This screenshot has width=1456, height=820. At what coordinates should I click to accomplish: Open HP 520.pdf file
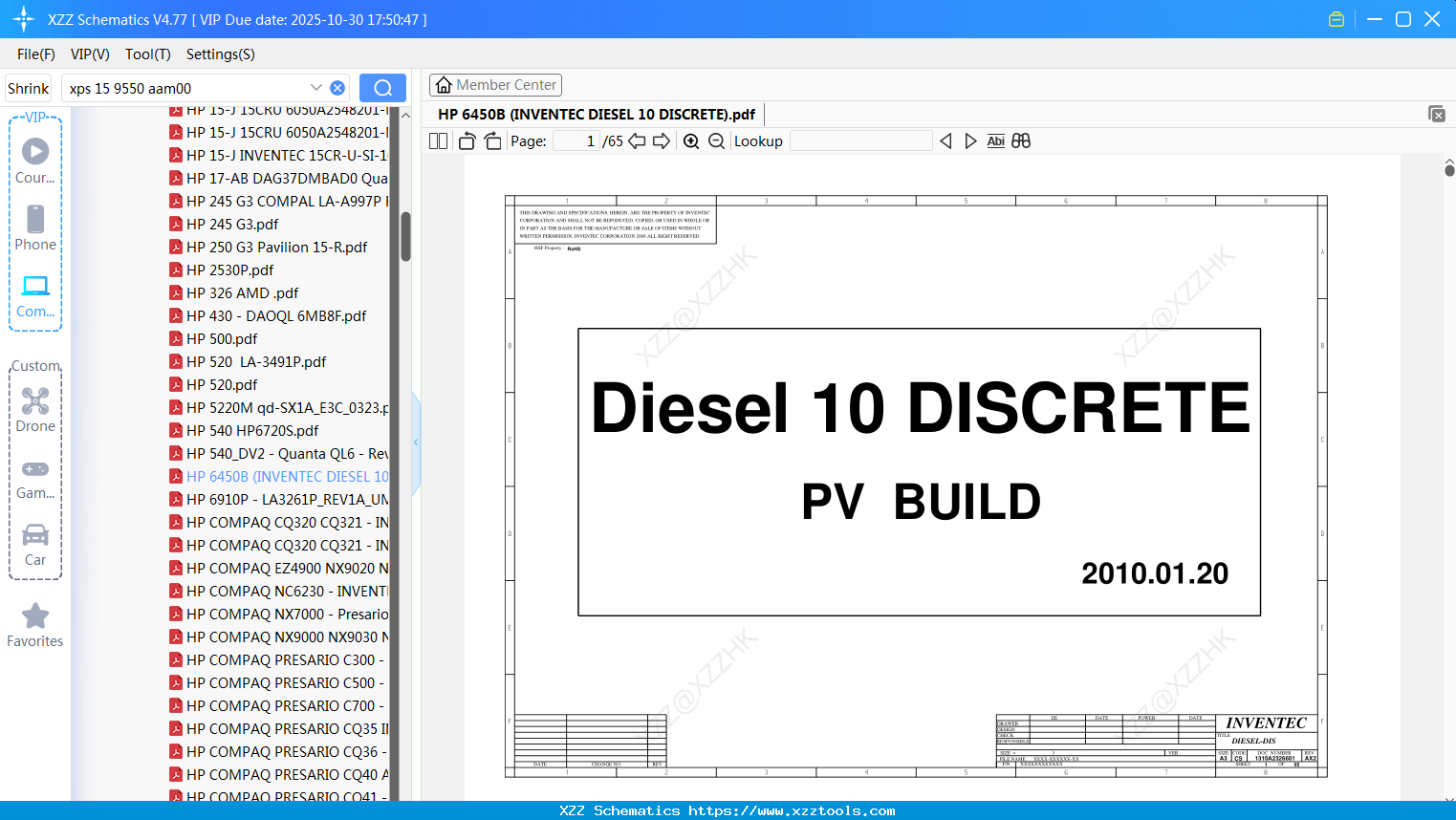pos(222,385)
